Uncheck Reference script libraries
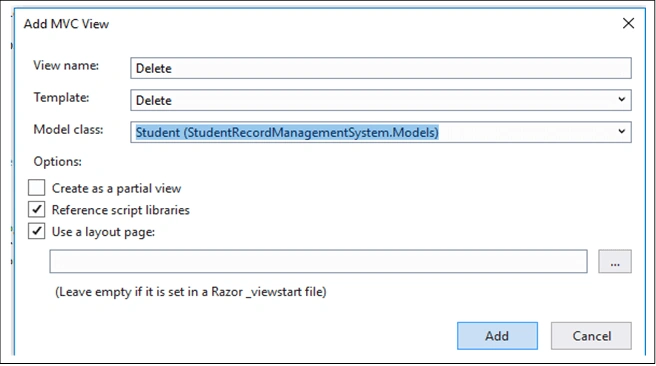 click(36, 209)
